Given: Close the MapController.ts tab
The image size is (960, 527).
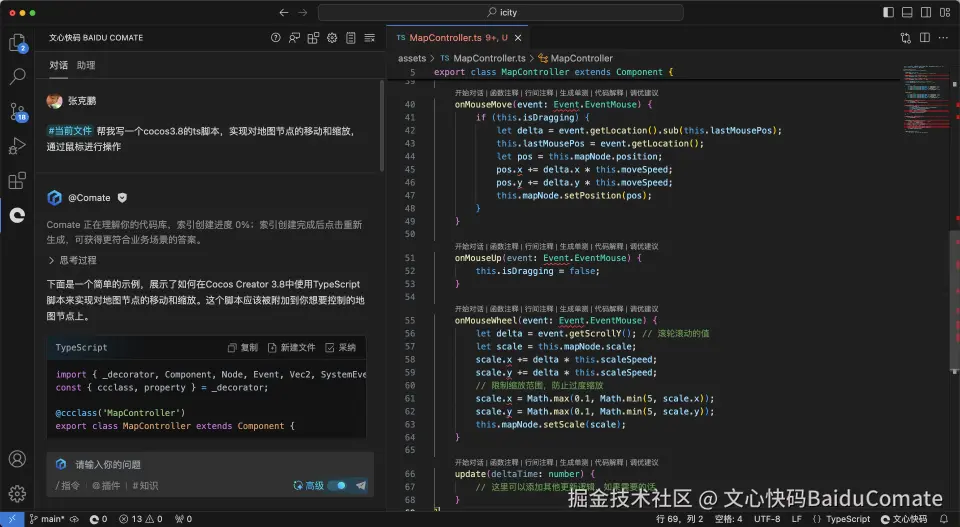Looking at the screenshot, I should (518, 38).
